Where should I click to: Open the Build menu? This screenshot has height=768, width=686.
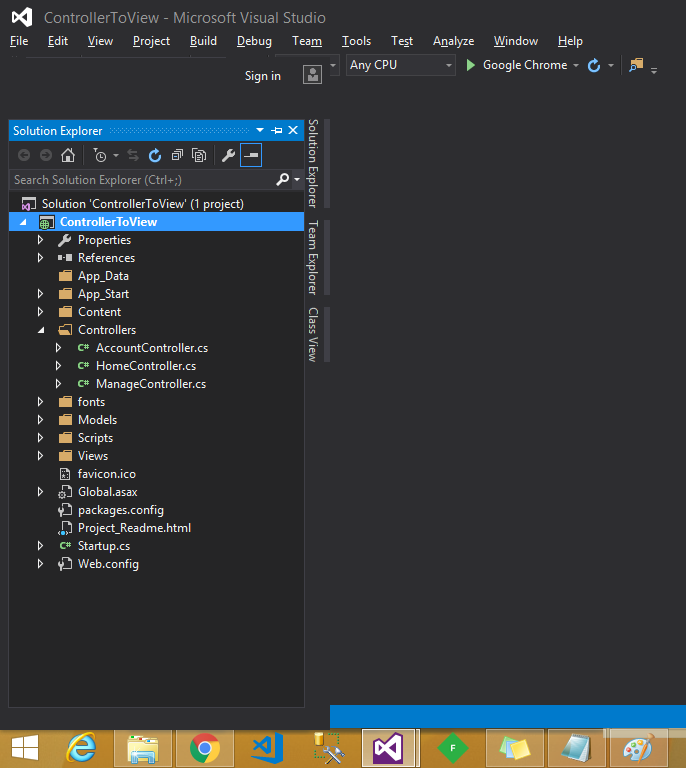(x=203, y=41)
